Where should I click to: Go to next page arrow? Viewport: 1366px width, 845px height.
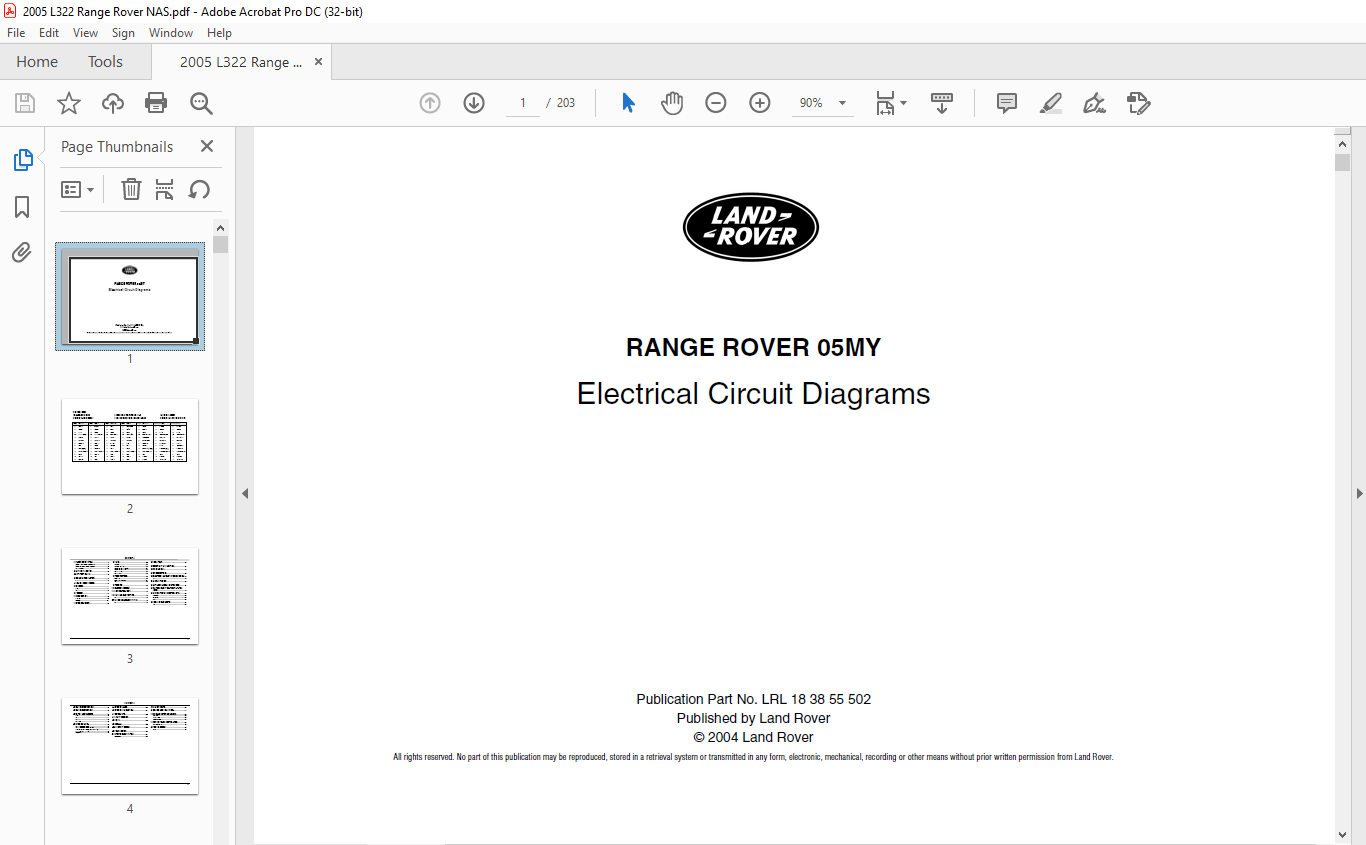pyautogui.click(x=474, y=103)
